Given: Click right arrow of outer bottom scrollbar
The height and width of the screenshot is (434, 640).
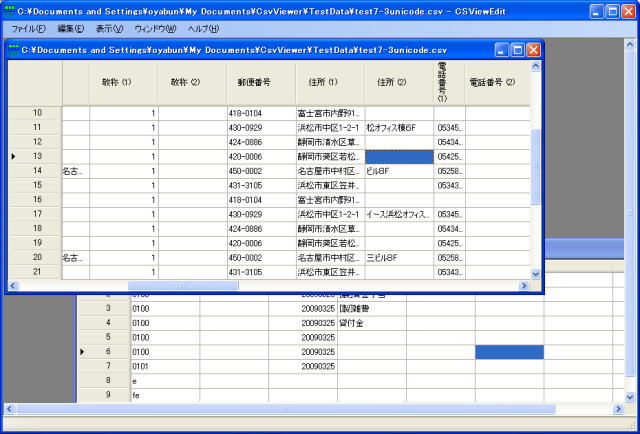Looking at the screenshot, I should click(x=620, y=409).
